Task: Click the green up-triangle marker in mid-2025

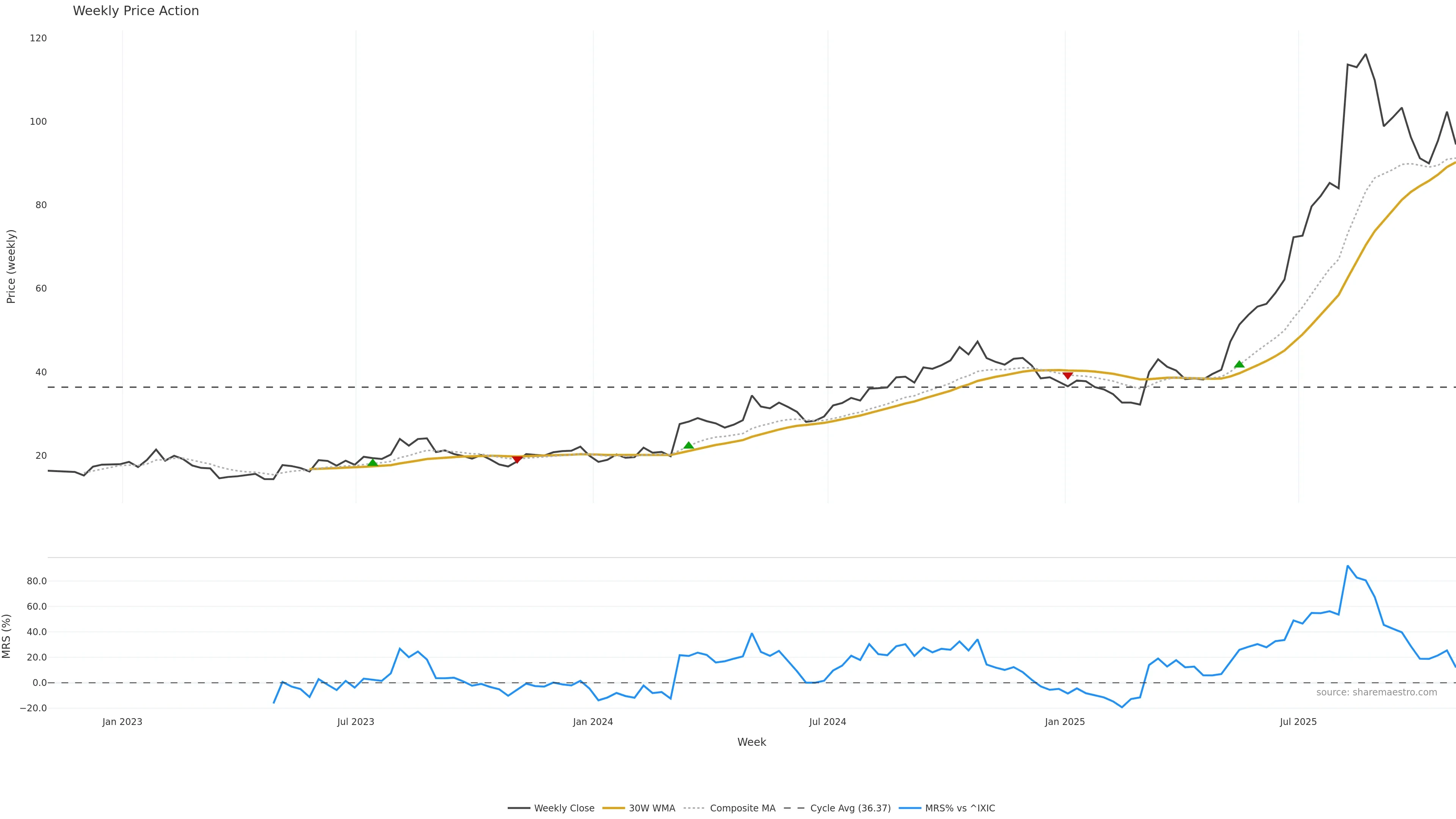Action: tap(1239, 364)
